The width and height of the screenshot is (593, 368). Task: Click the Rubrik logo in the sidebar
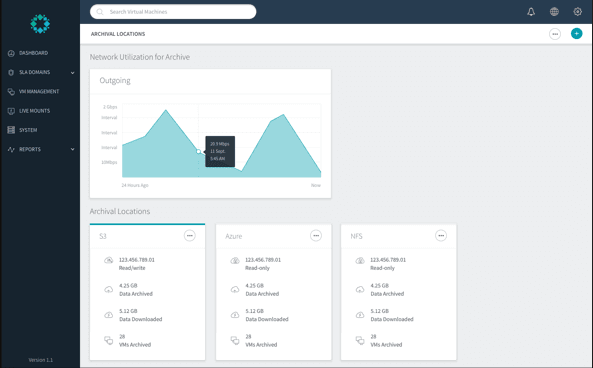click(x=40, y=24)
